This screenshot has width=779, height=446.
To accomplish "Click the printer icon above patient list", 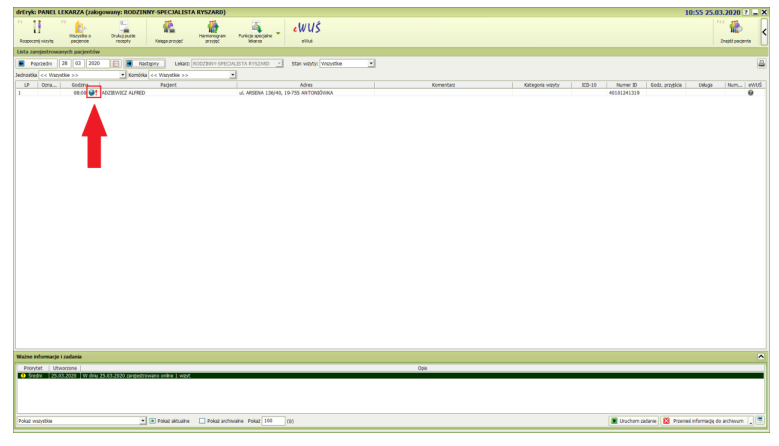I will click(x=761, y=63).
